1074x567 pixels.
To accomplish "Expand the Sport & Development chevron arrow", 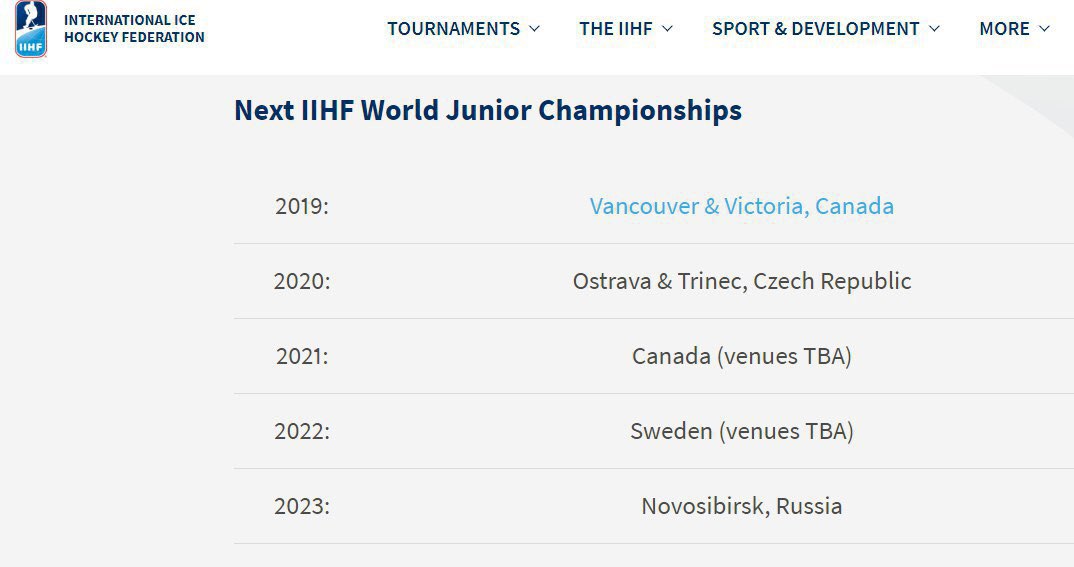I will [x=934, y=29].
